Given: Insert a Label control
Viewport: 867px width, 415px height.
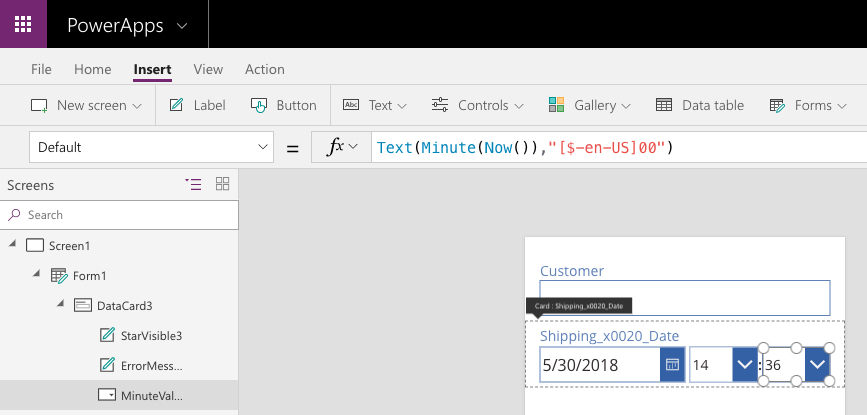Looking at the screenshot, I should coord(197,105).
